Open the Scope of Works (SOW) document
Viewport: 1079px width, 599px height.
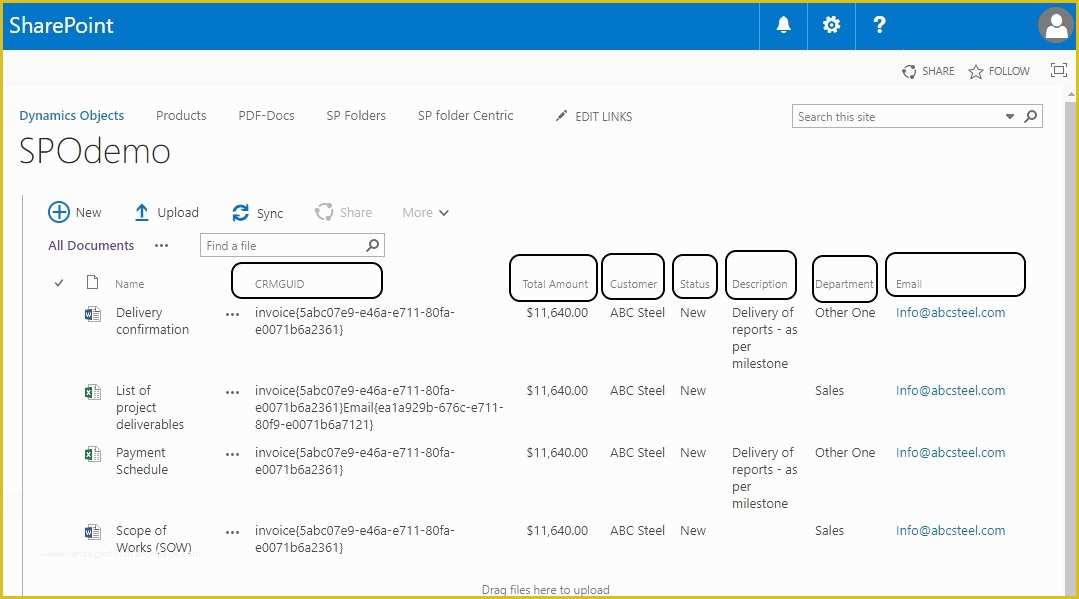pyautogui.click(x=153, y=538)
